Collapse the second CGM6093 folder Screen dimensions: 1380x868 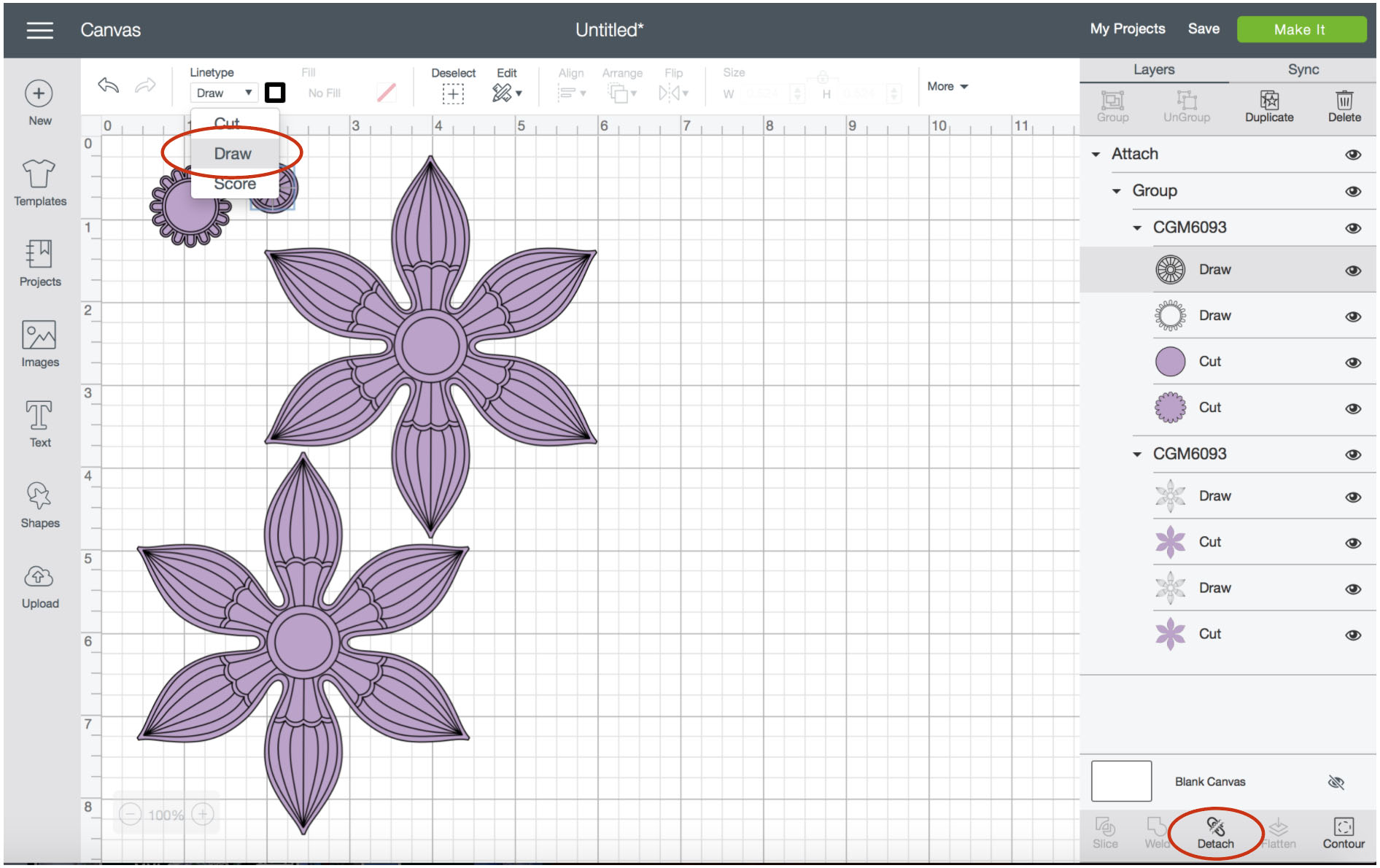[1136, 454]
